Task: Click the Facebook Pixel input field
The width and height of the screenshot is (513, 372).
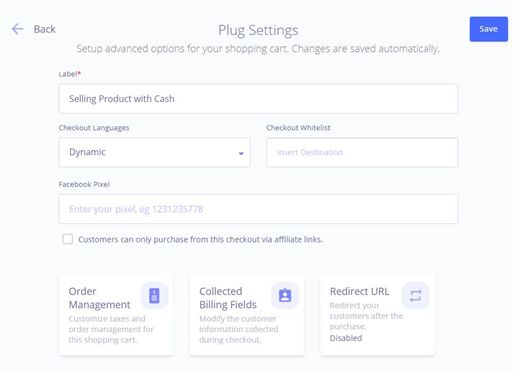Action: click(x=258, y=209)
